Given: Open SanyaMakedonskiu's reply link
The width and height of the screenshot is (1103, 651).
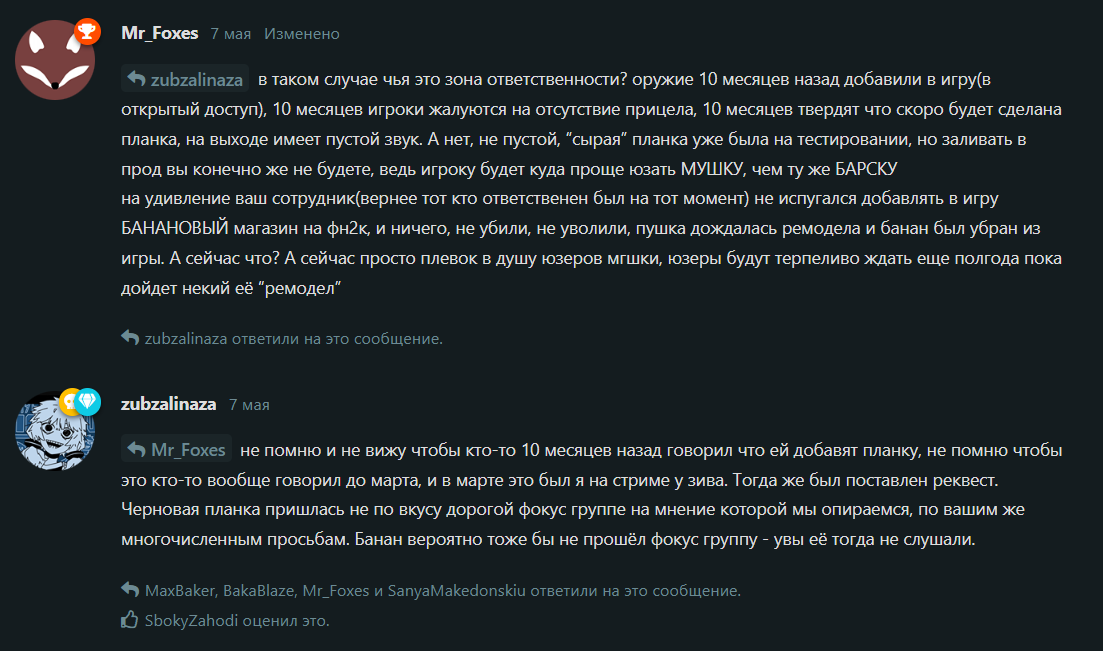Looking at the screenshot, I should click(x=457, y=590).
